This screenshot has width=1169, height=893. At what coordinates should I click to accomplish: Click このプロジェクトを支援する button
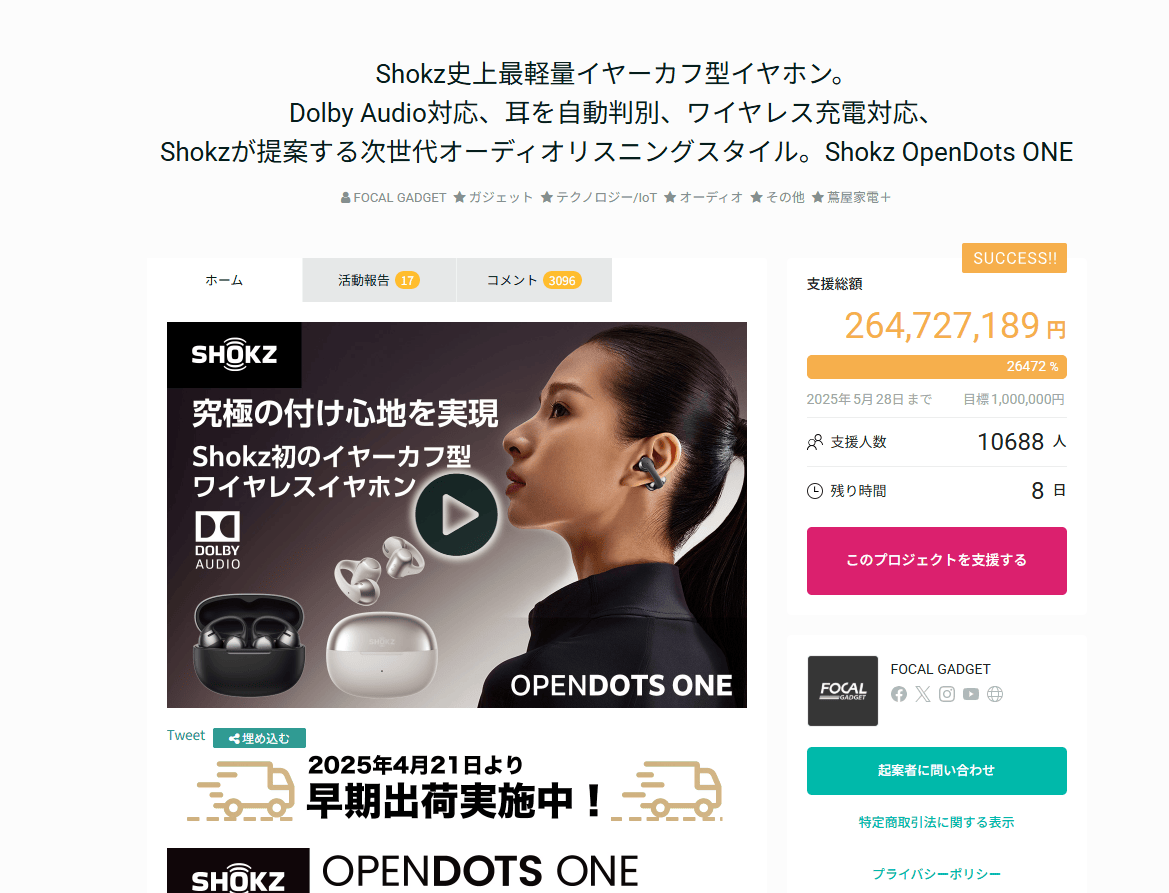click(x=936, y=561)
